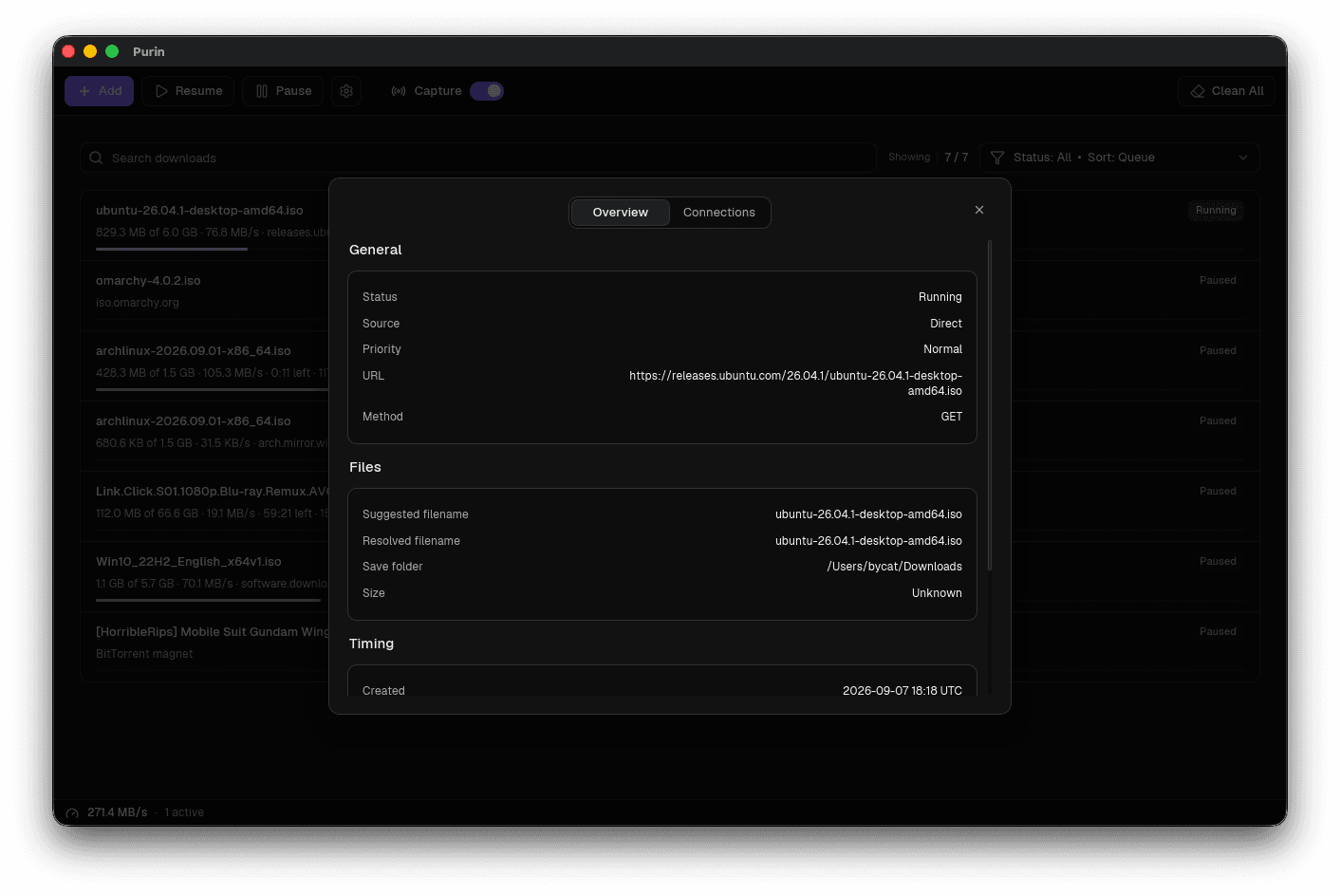
Task: Toggle the Capture switch
Action: click(x=487, y=91)
